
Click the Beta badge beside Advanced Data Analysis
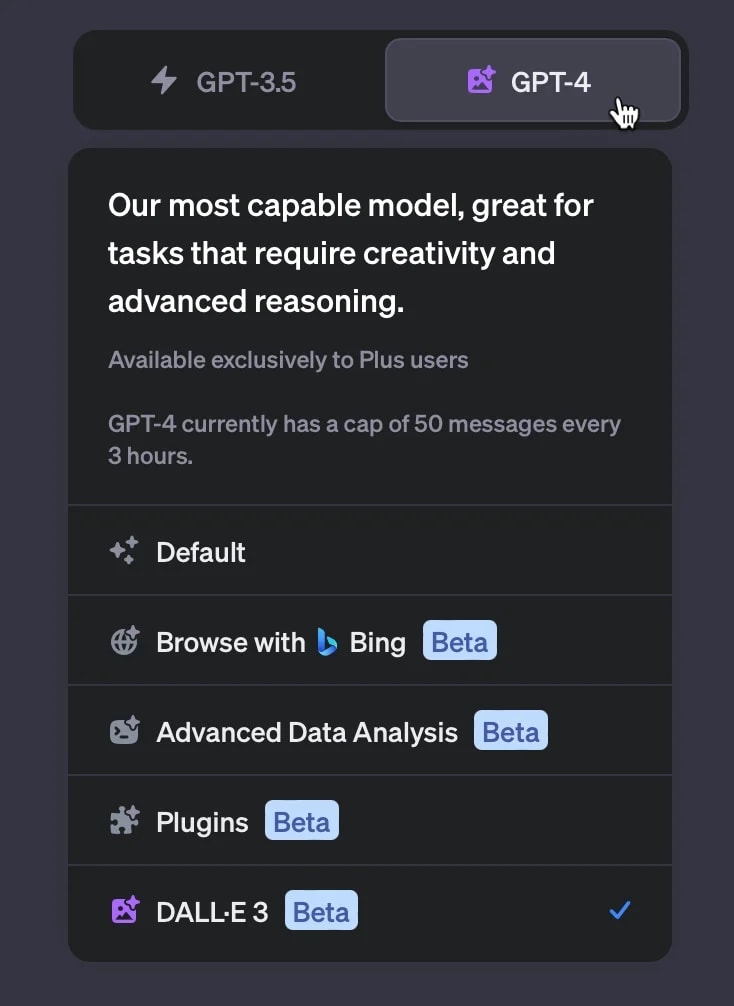coord(510,732)
